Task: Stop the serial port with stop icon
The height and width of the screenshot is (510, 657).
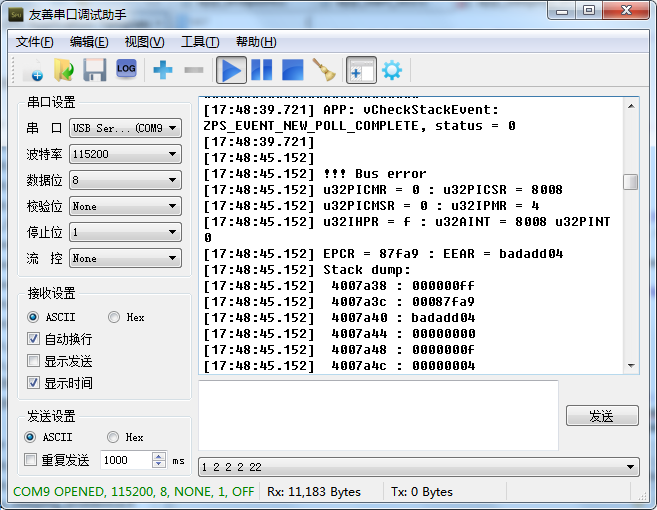Action: [292, 70]
